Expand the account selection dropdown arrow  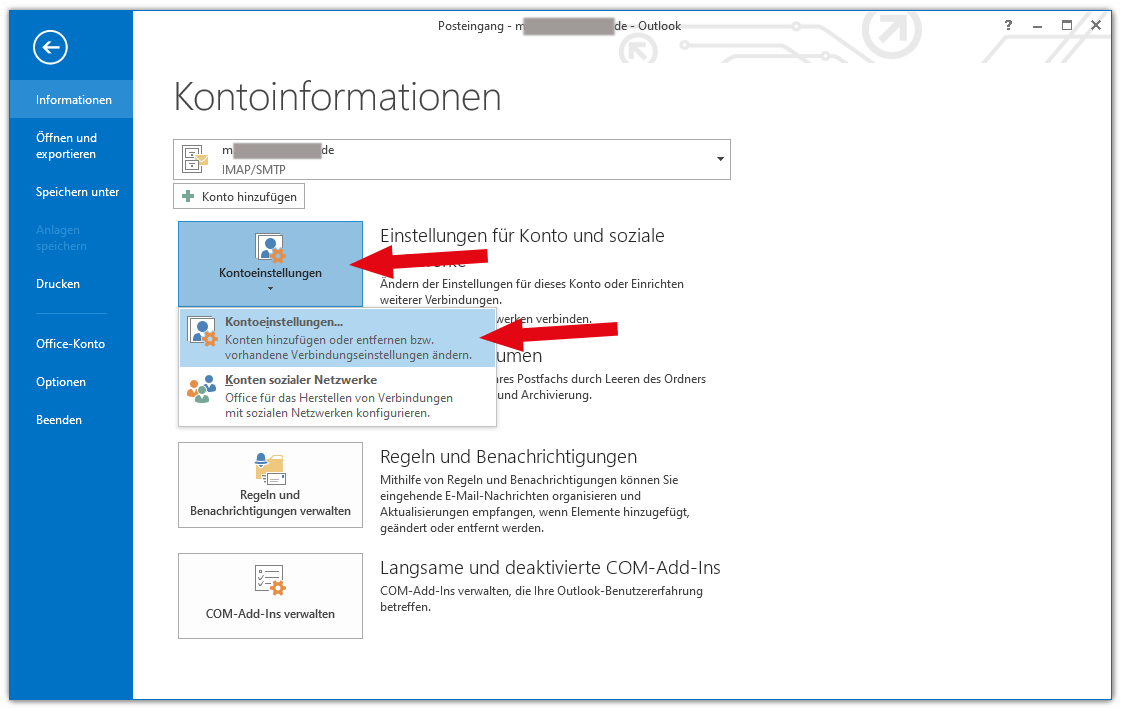click(x=720, y=160)
